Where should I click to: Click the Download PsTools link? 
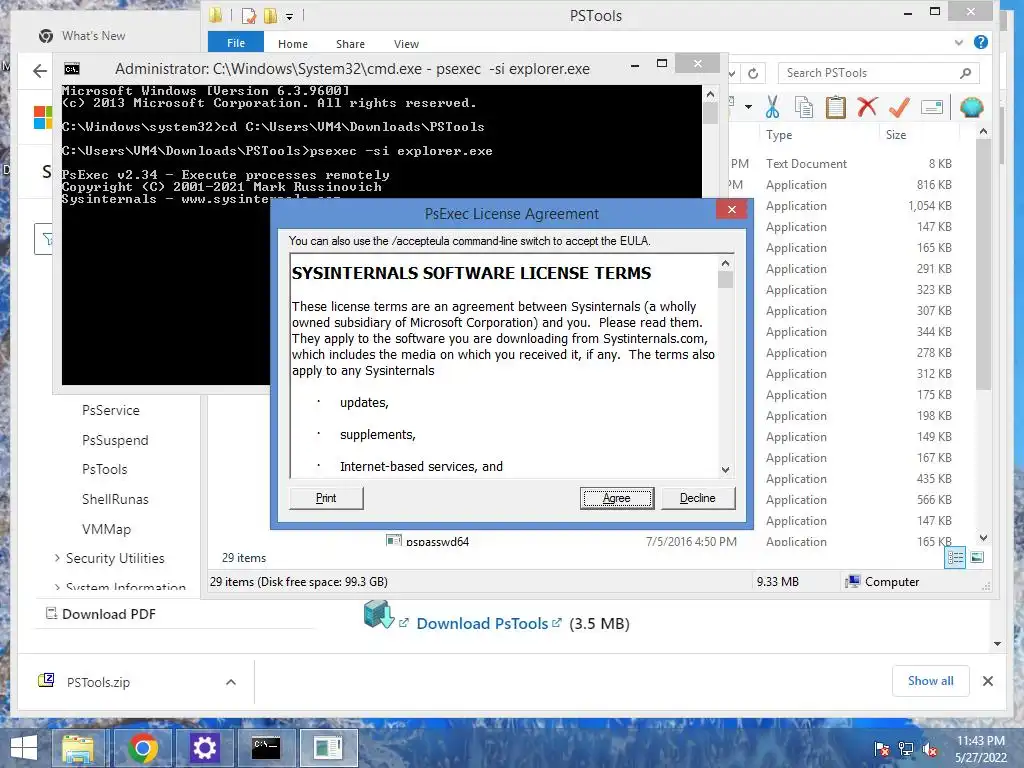pos(482,624)
